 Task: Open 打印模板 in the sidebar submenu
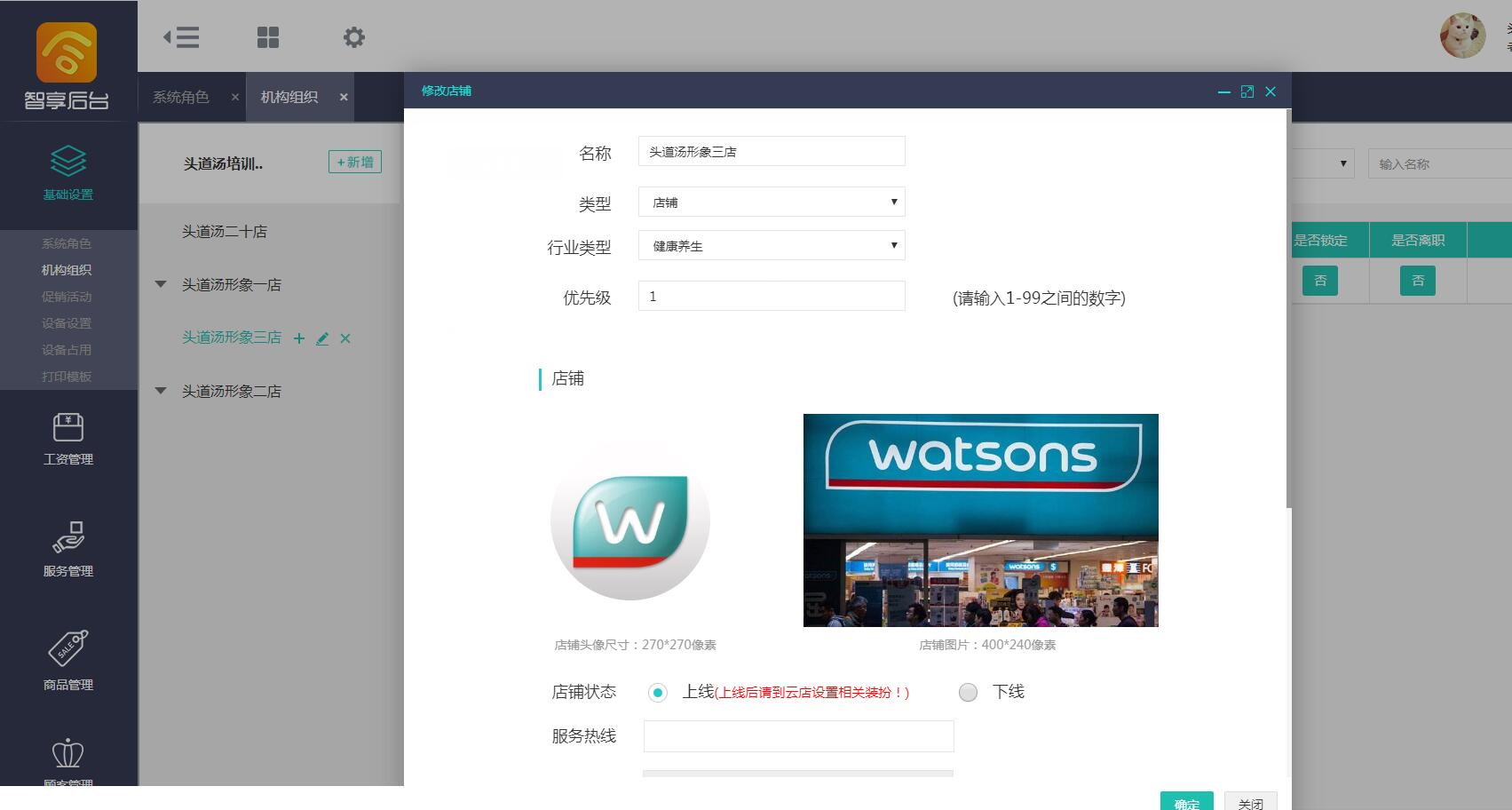(x=67, y=377)
